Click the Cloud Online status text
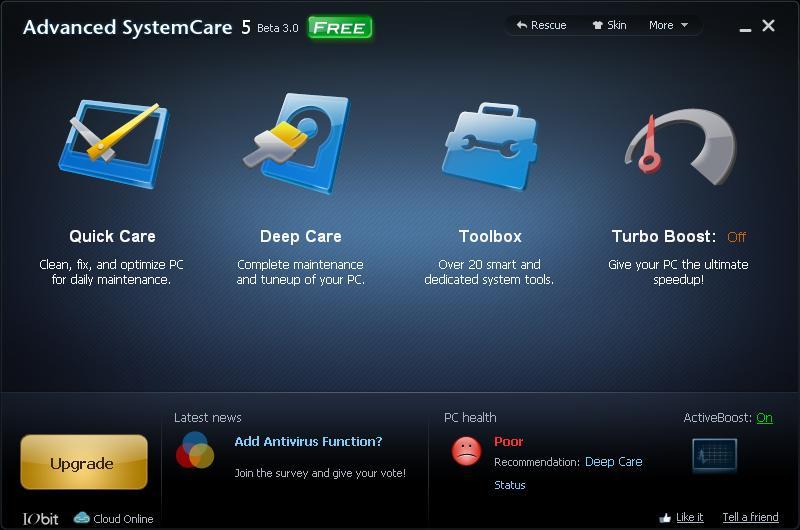This screenshot has width=800, height=530. pos(123,519)
